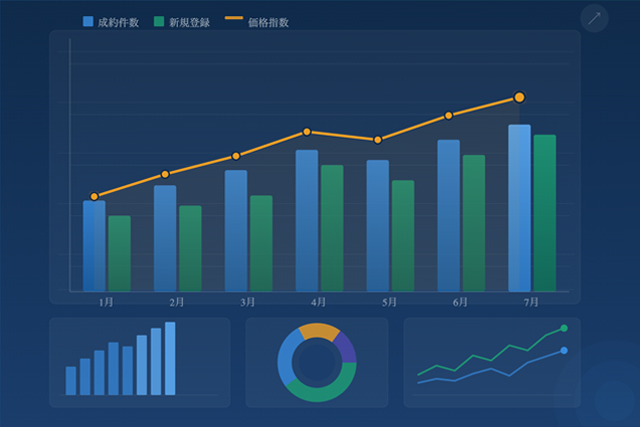Viewport: 640px width, 427px height.
Task: Toggle the 成約件数 blue legend swatch
Action: 88,22
